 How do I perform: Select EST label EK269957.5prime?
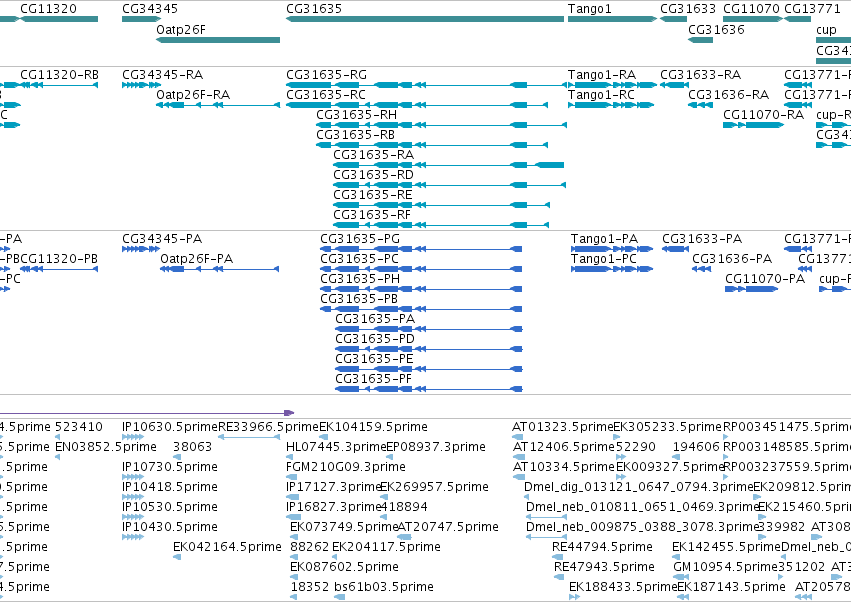(x=435, y=487)
